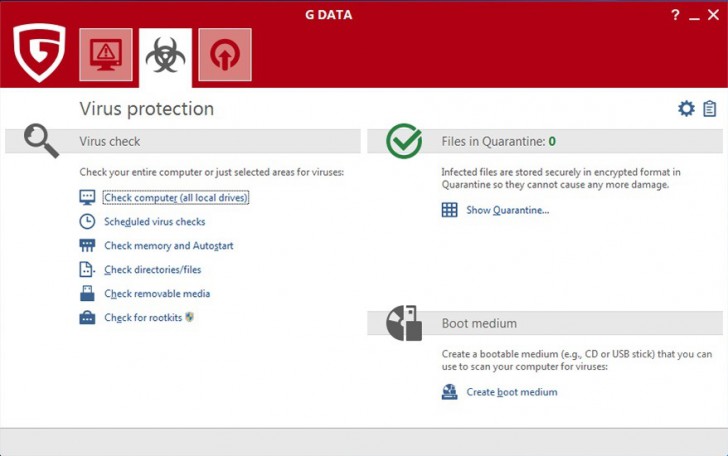This screenshot has width=728, height=456.
Task: Click the briefcase icon for rootkits
Action: point(87,317)
